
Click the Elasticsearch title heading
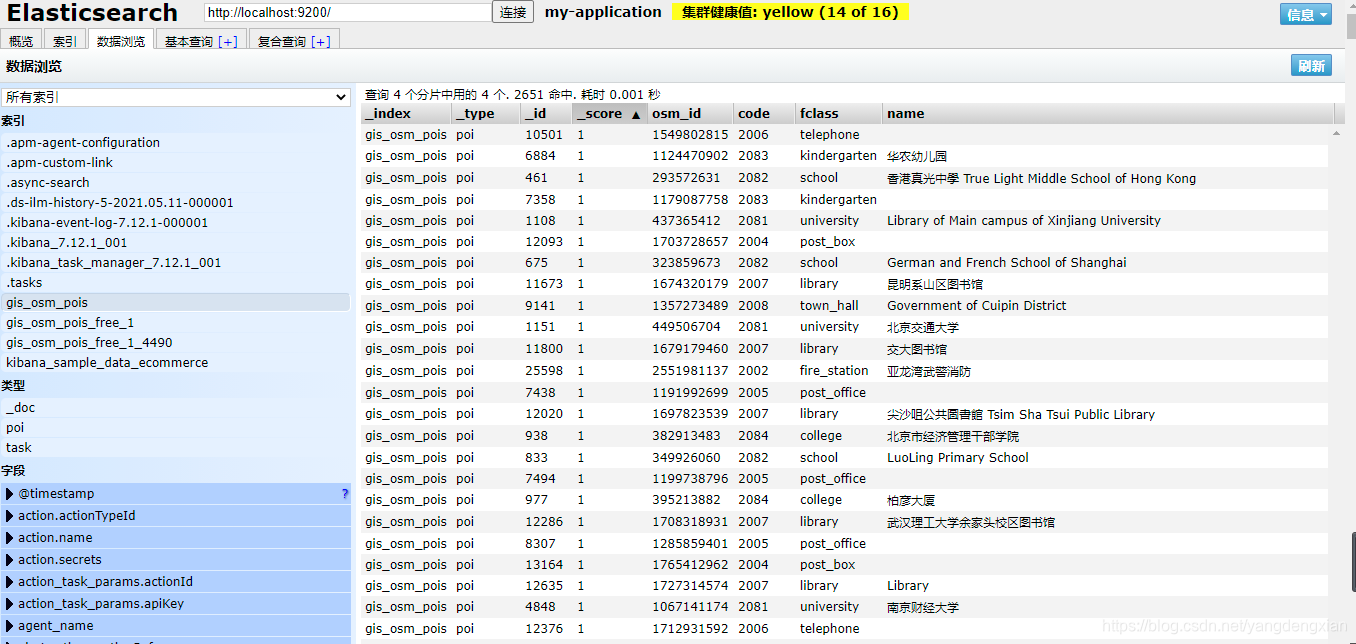click(92, 13)
